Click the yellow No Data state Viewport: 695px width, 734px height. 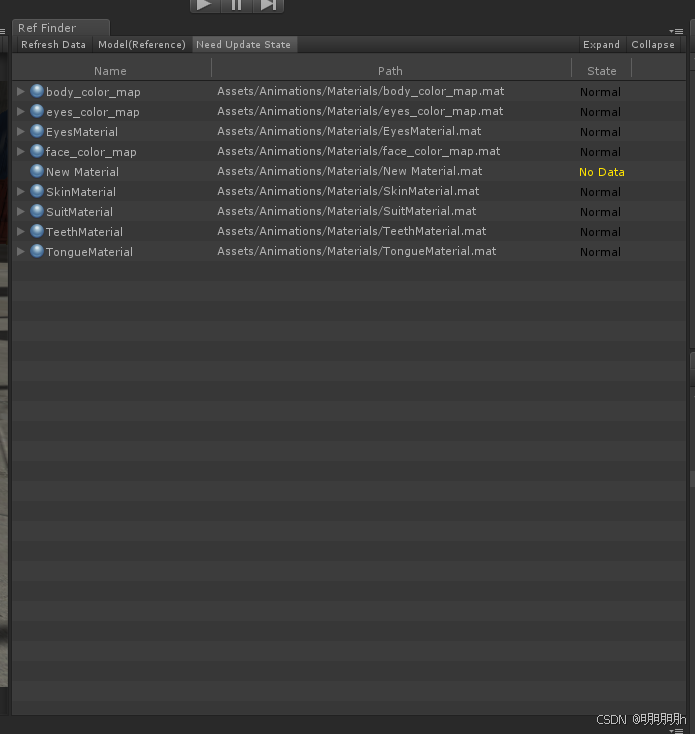(602, 172)
